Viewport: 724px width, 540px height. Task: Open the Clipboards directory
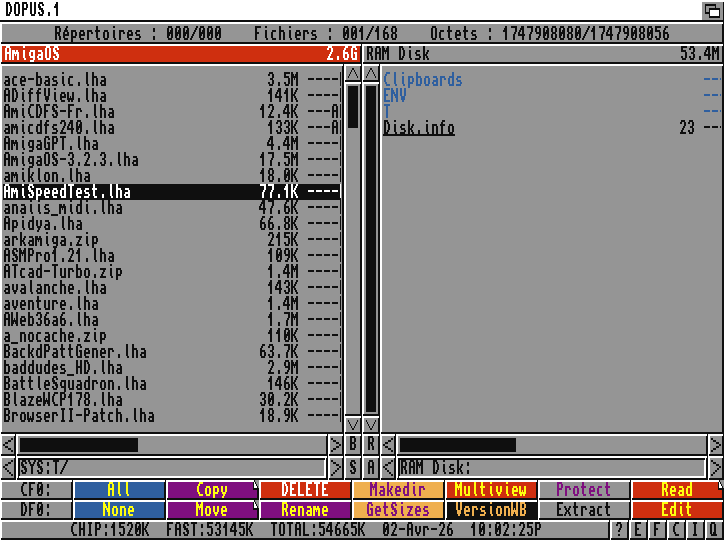[423, 80]
